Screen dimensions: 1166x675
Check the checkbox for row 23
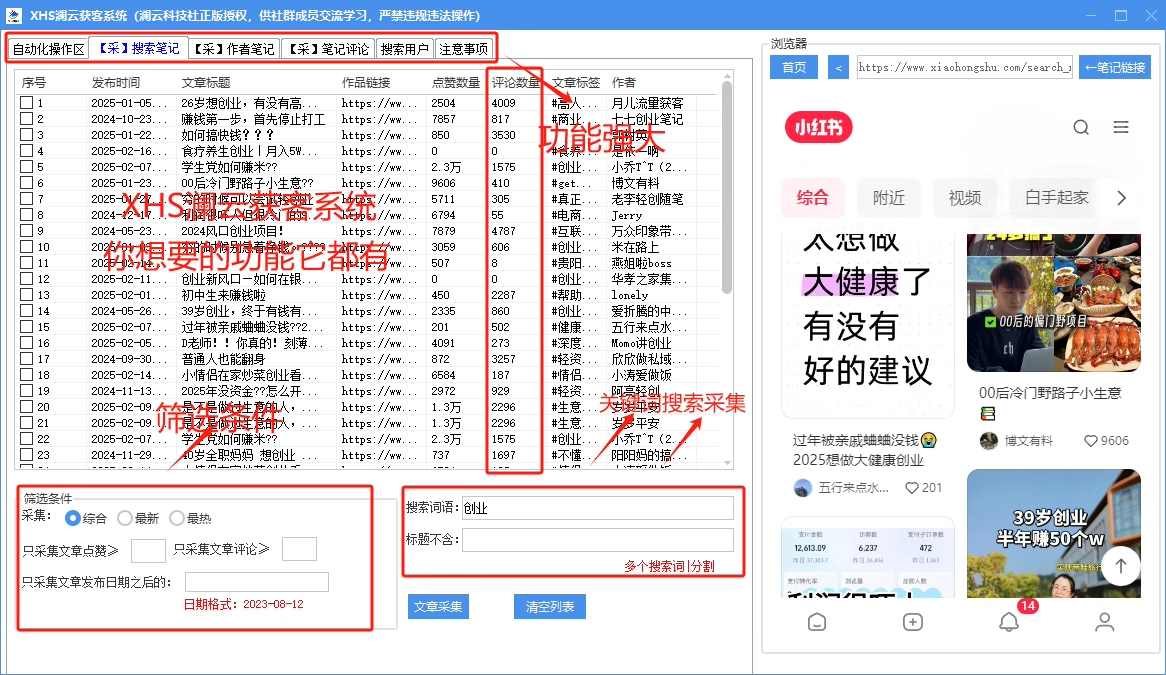(x=27, y=454)
